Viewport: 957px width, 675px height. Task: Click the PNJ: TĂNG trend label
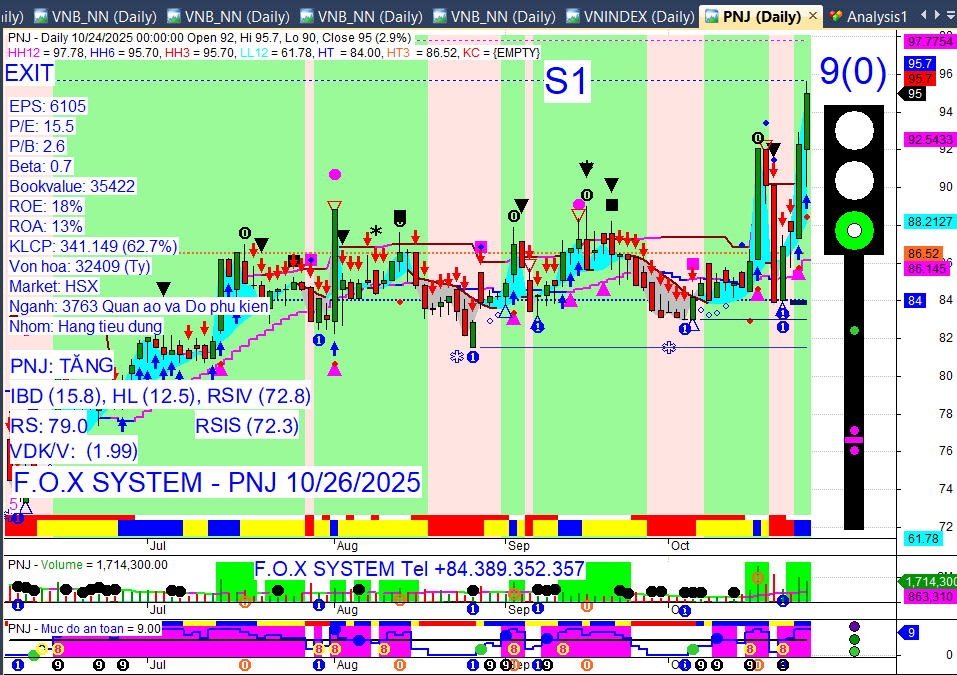(62, 366)
